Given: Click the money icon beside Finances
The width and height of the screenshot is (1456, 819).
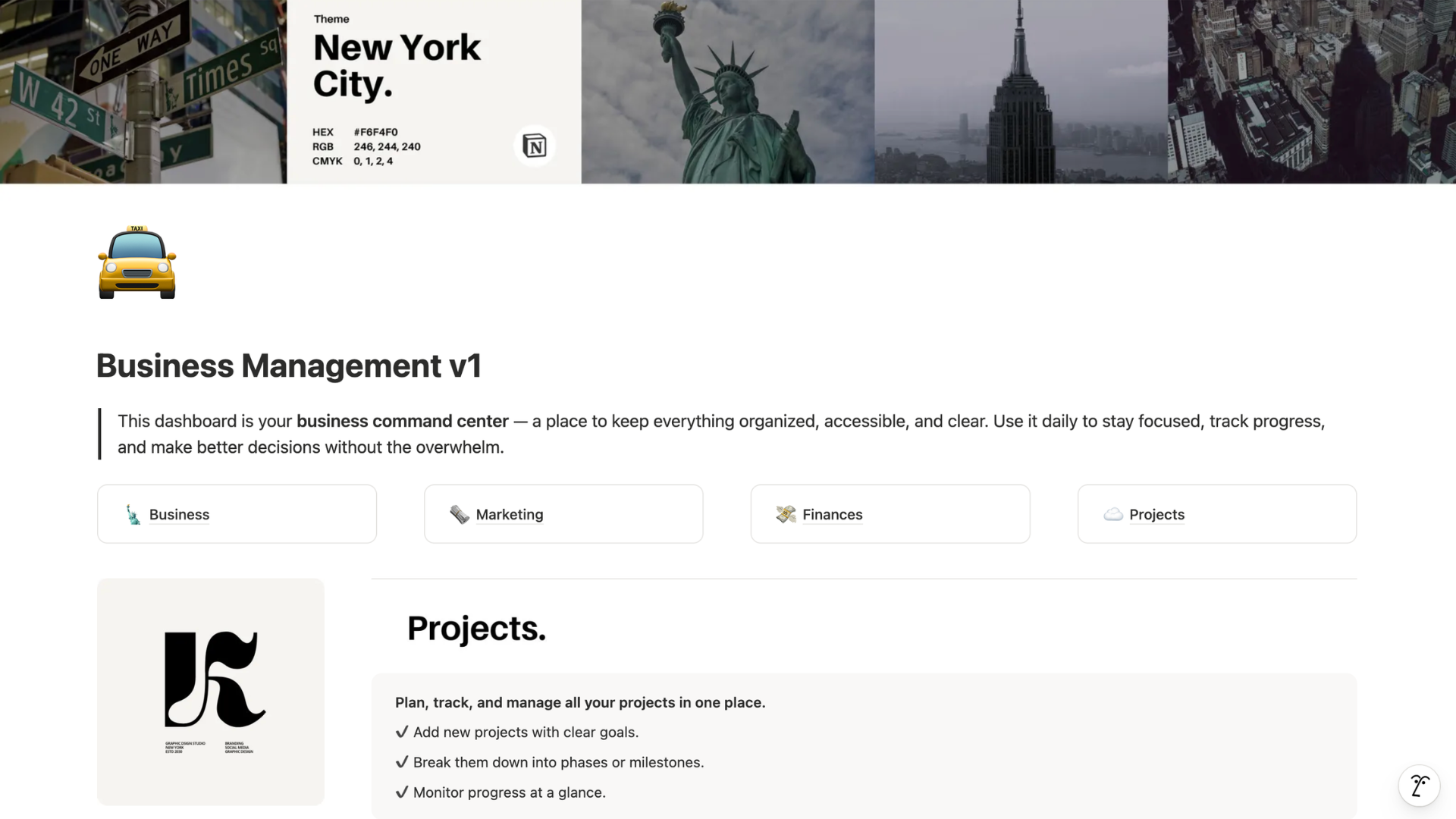Looking at the screenshot, I should (786, 515).
